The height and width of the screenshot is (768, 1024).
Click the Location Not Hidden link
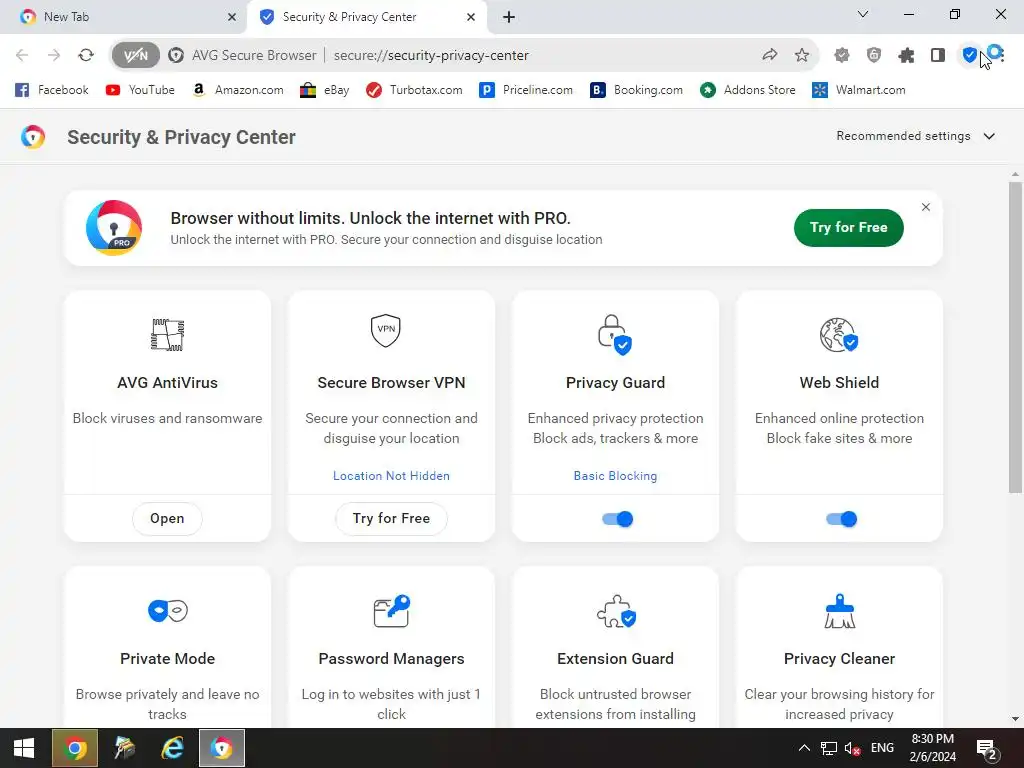[x=391, y=476]
